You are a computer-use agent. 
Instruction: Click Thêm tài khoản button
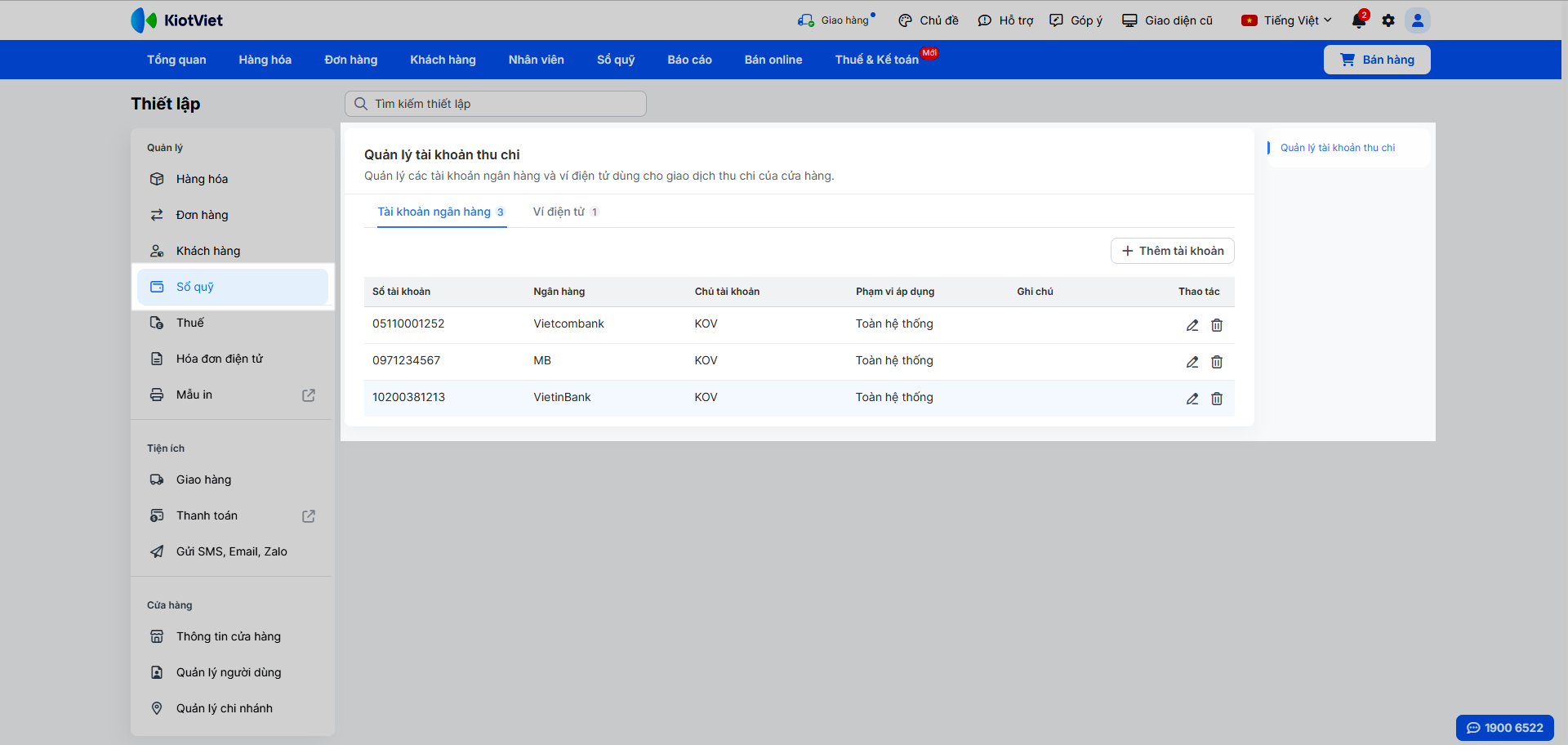(1173, 251)
